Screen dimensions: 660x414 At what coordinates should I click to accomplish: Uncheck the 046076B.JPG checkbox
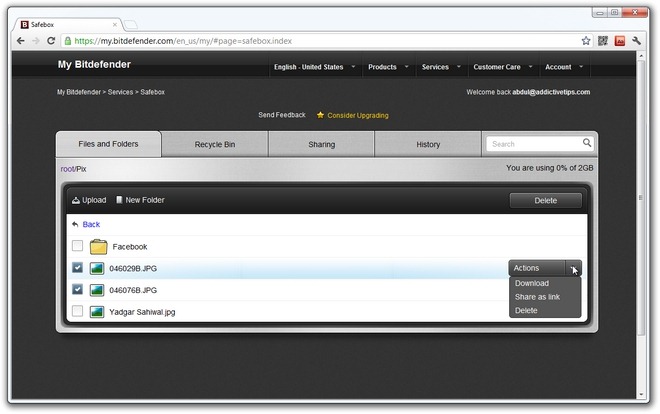(77, 289)
